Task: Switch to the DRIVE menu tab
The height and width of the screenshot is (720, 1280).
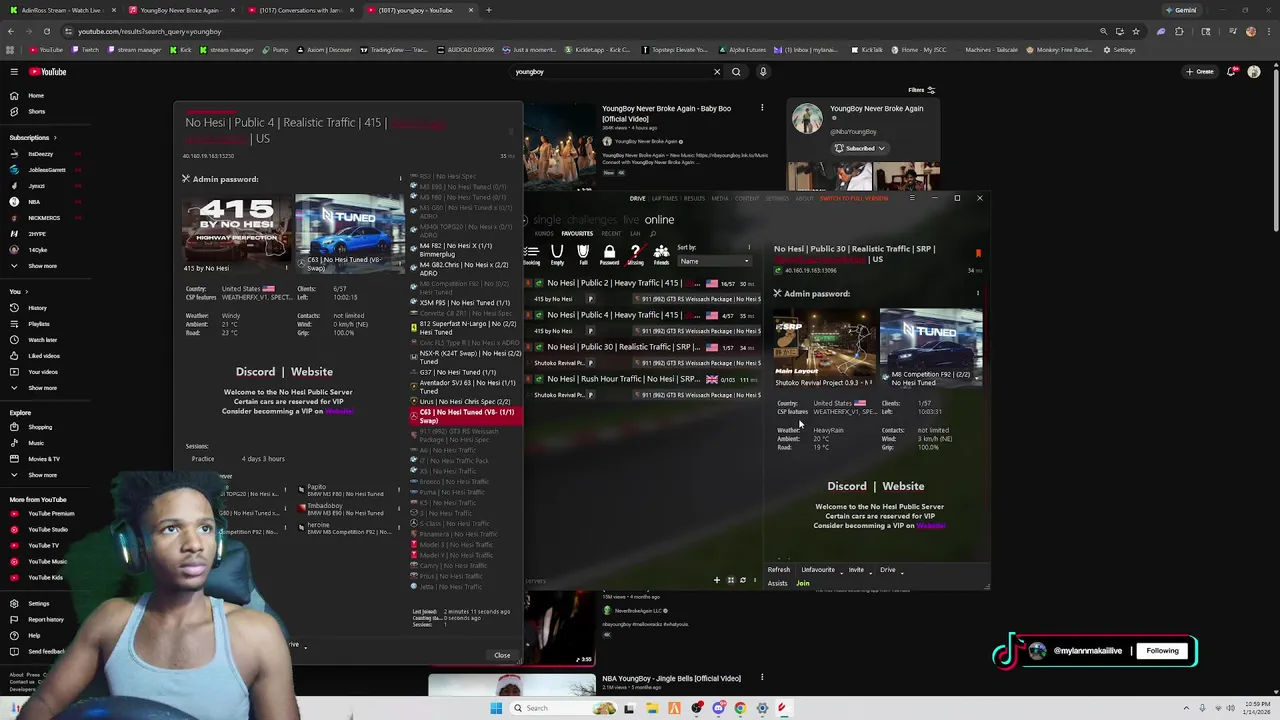Action: pyautogui.click(x=637, y=198)
